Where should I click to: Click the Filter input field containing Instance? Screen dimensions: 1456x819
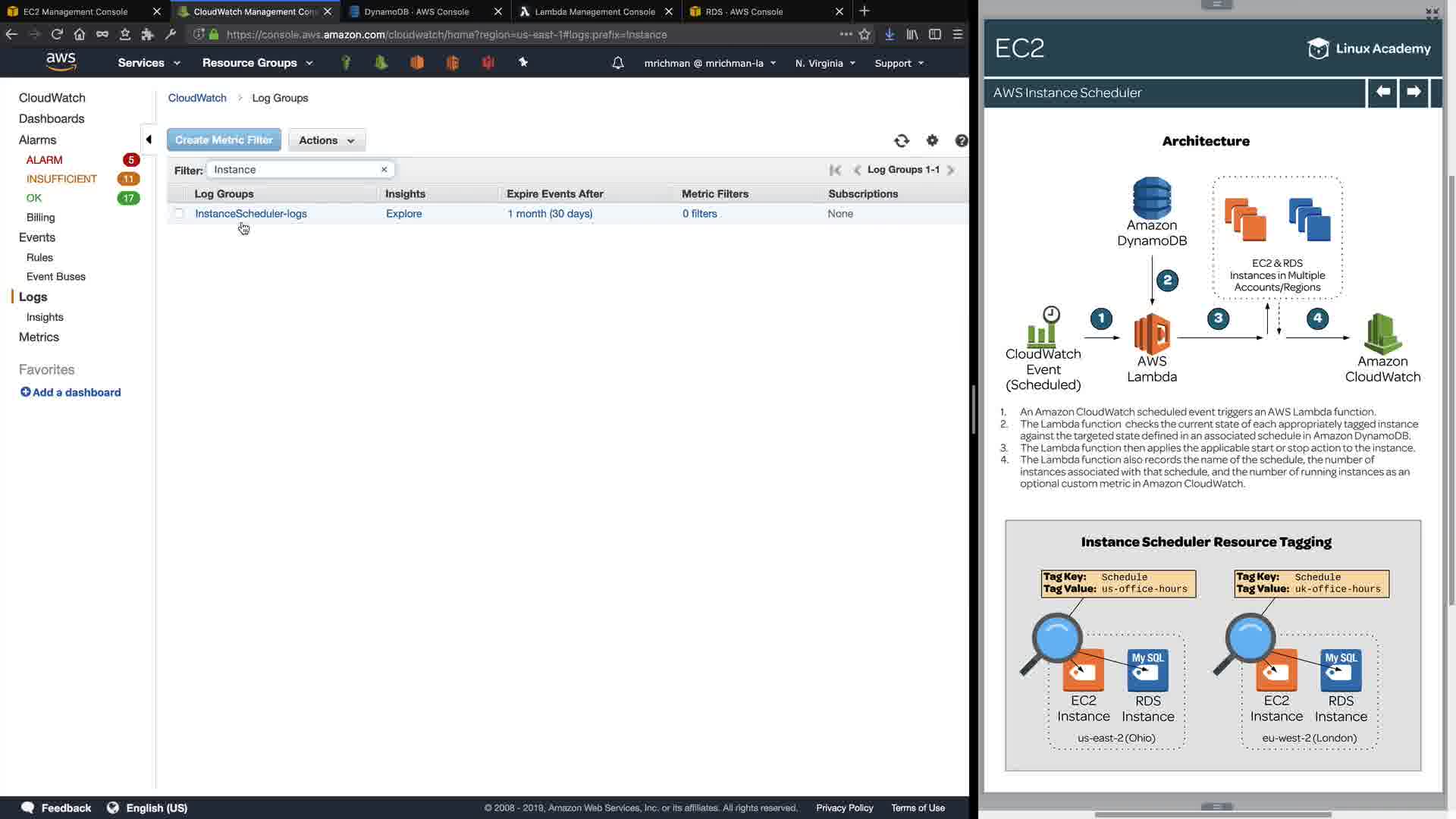294,170
